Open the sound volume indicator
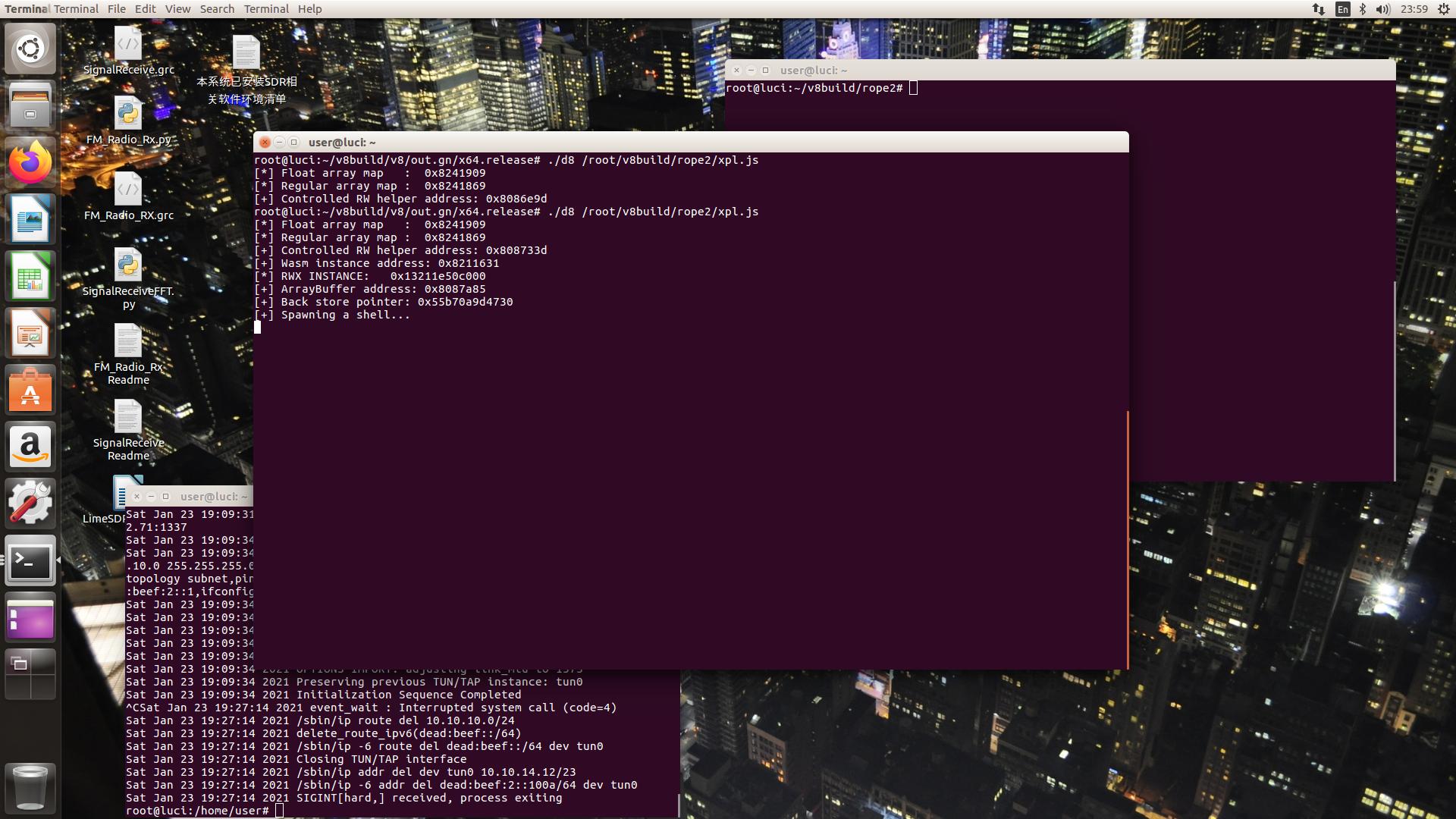Screen dimensions: 1456x819 coord(1382,9)
